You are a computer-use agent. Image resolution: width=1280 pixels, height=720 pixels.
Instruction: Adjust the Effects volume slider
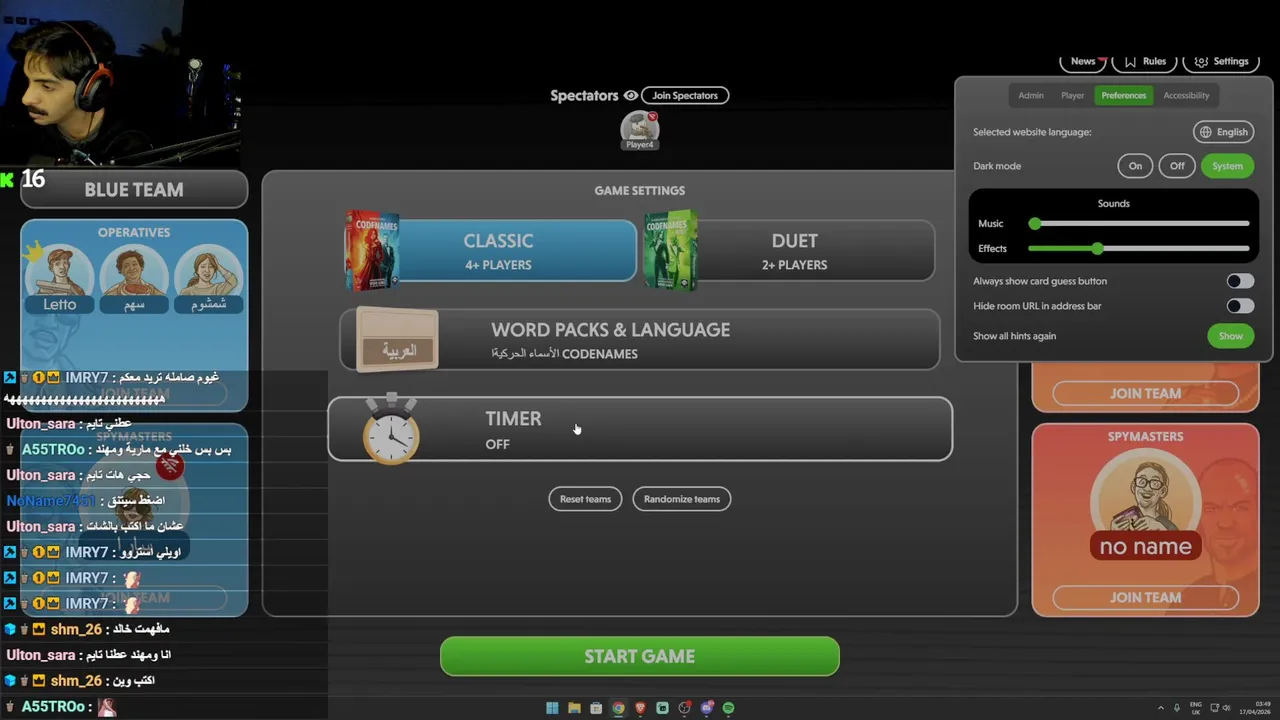[1139, 248]
